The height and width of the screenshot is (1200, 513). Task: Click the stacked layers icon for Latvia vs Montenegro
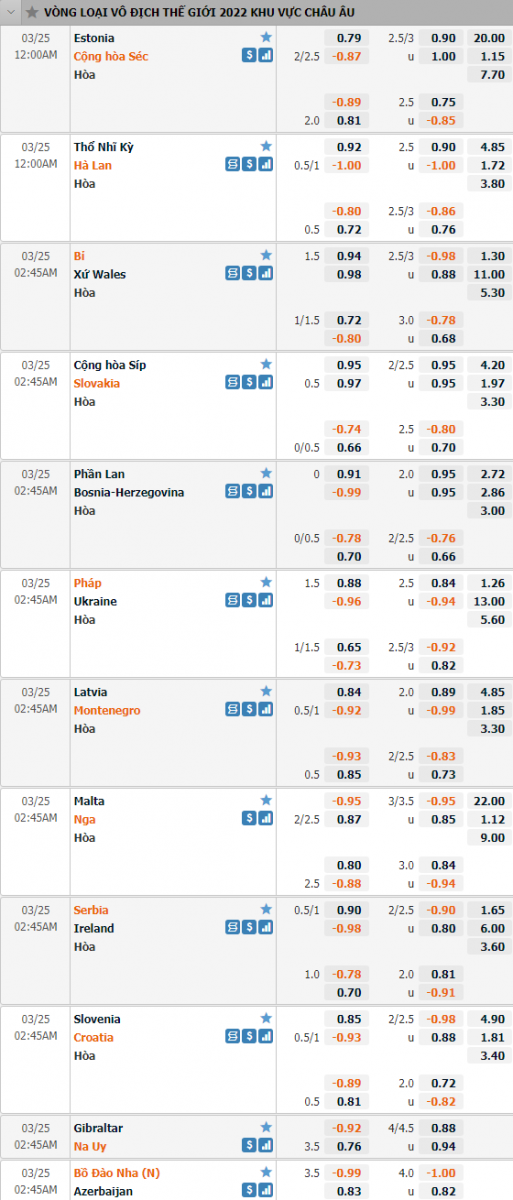(232, 710)
